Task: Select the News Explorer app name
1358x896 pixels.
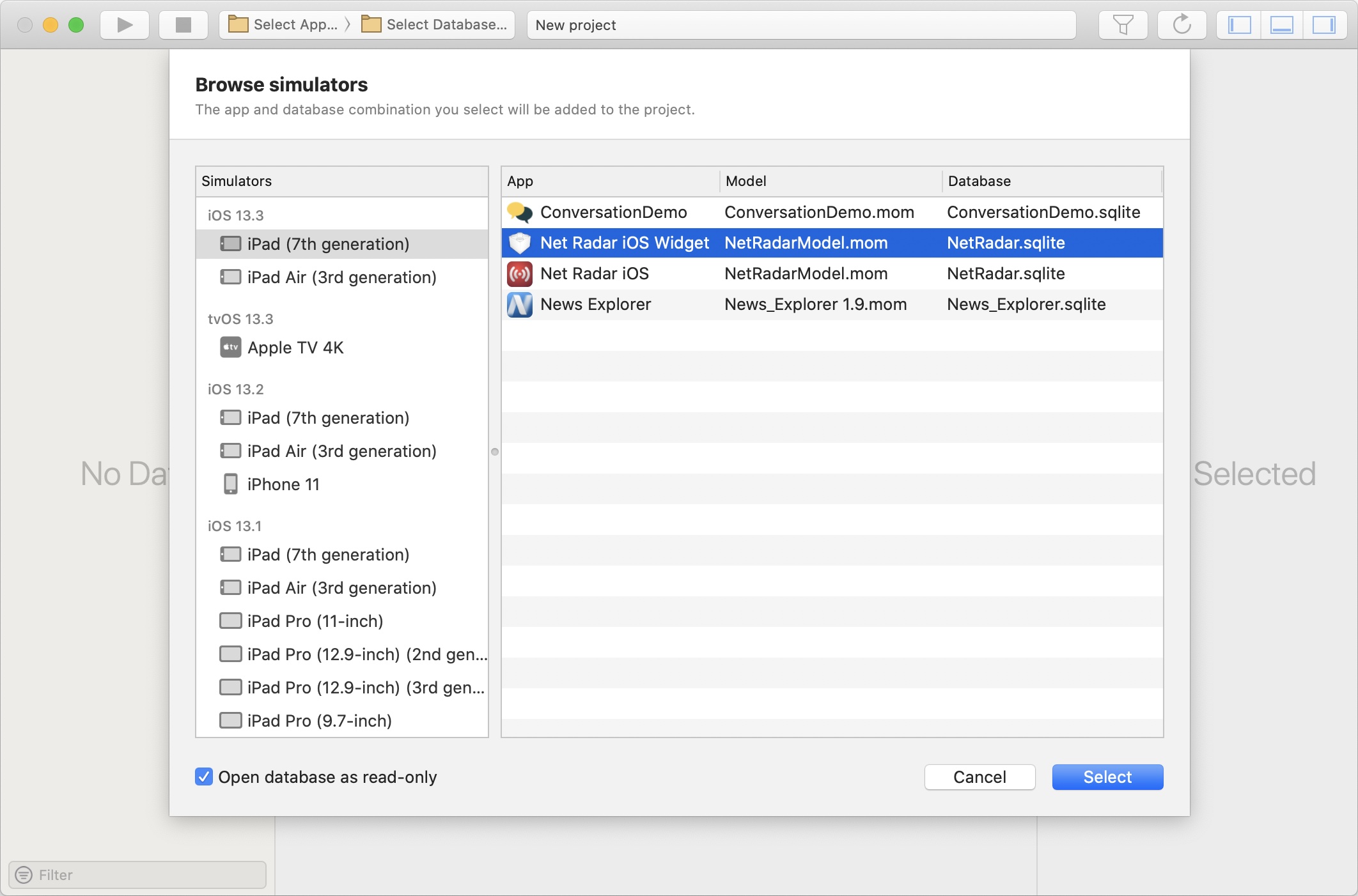Action: click(596, 304)
